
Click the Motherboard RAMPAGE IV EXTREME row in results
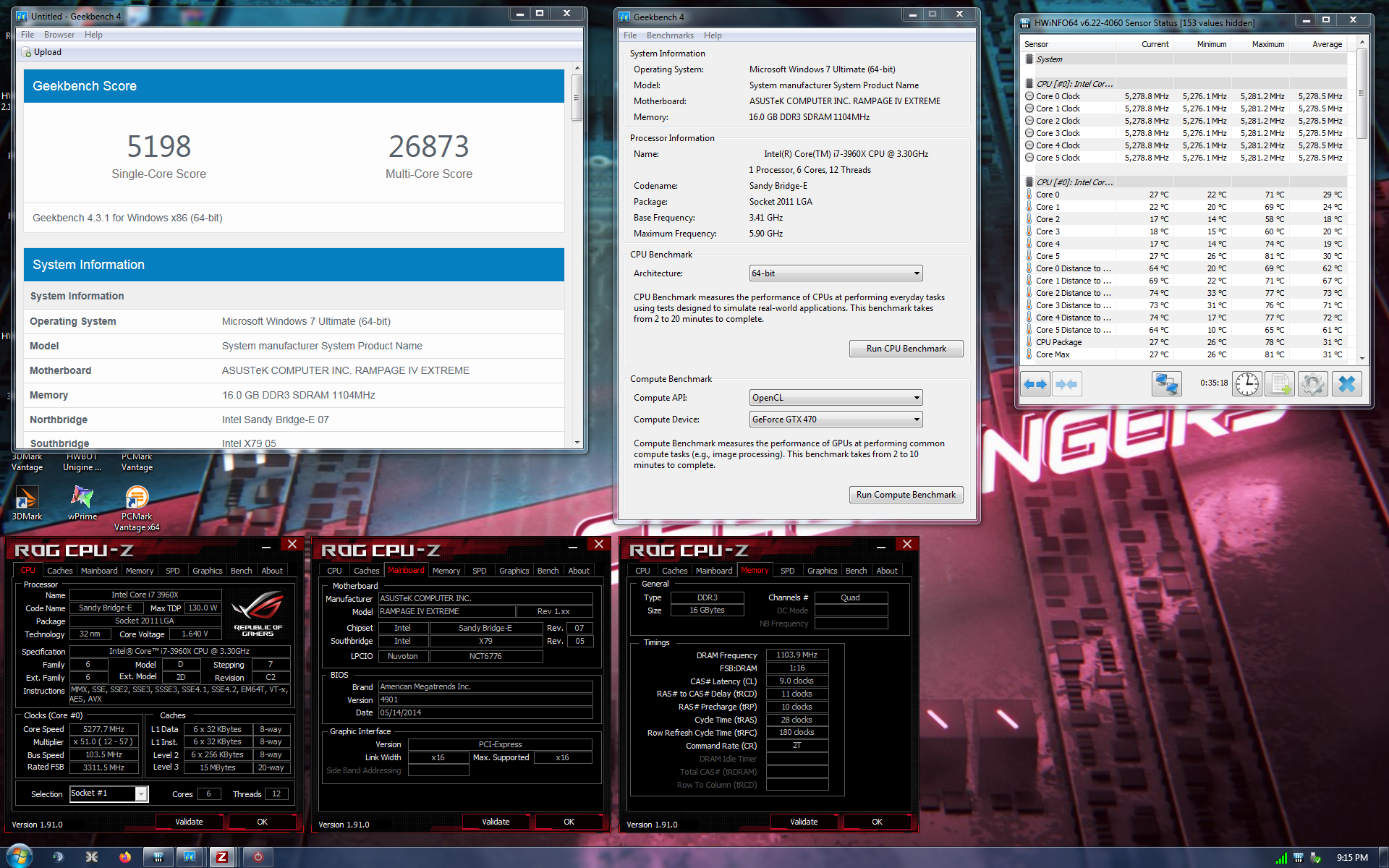[x=294, y=370]
